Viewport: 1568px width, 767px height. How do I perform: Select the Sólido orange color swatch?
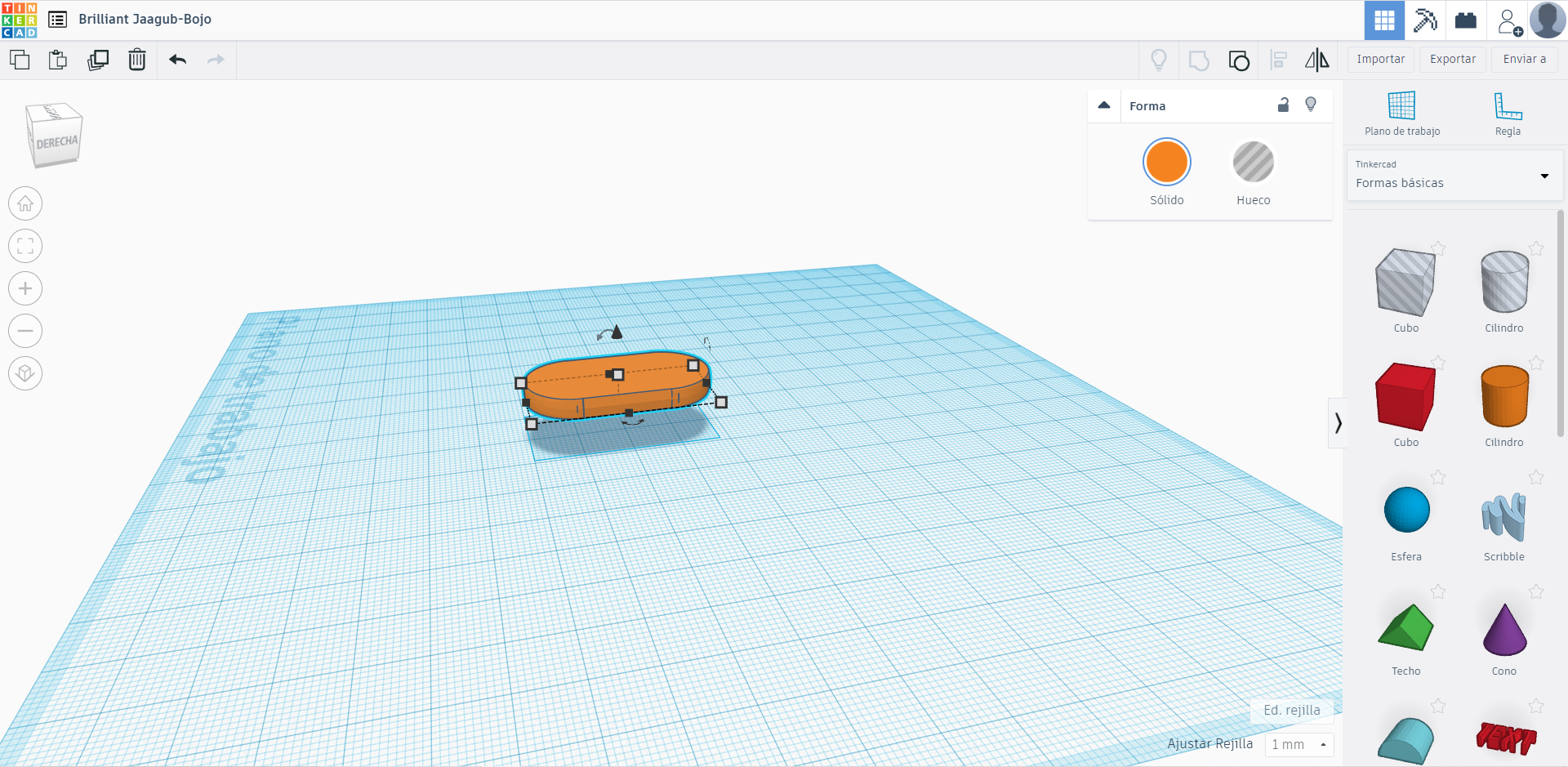[x=1166, y=162]
